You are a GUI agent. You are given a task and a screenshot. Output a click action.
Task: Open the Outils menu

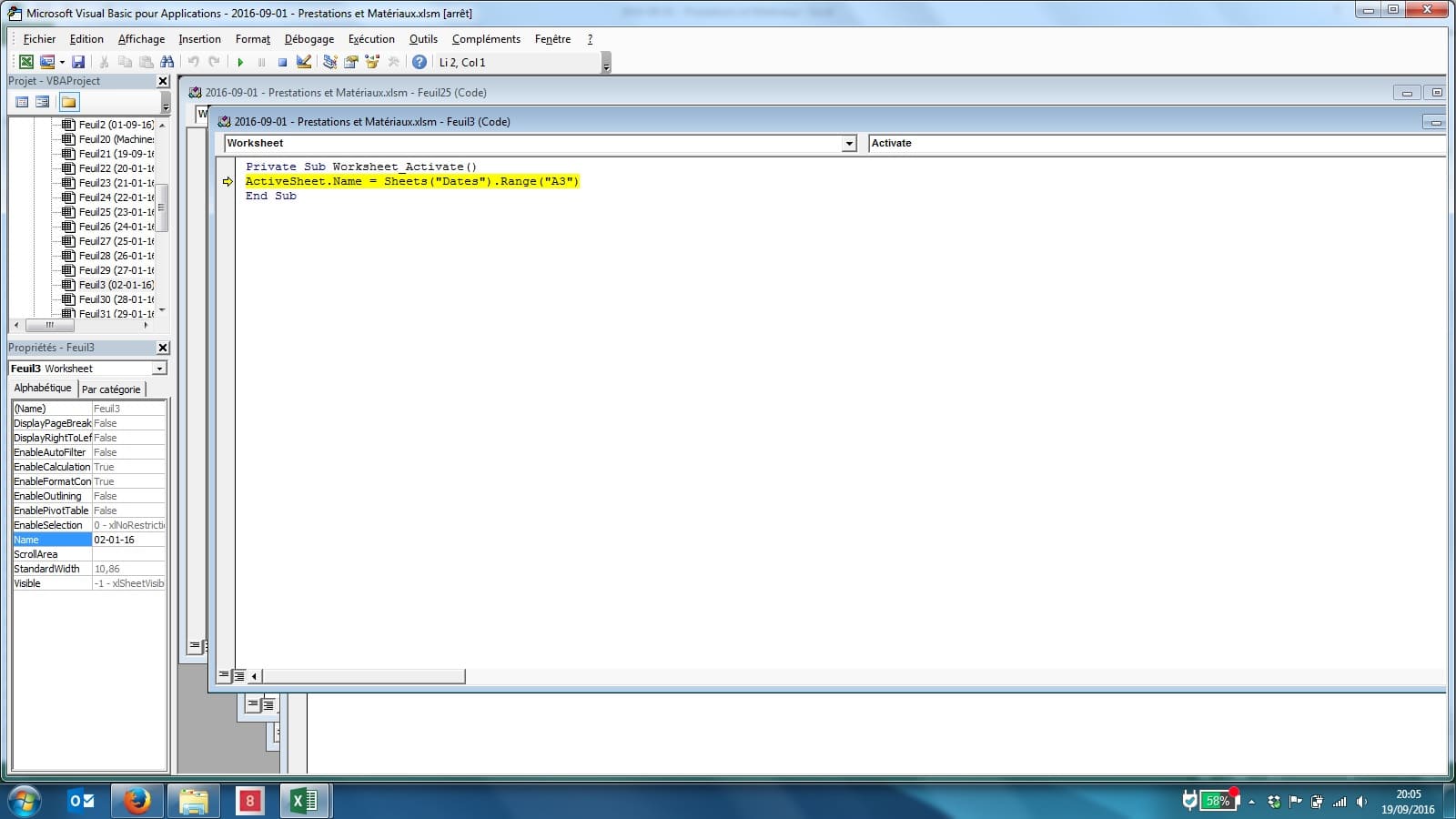point(423,39)
